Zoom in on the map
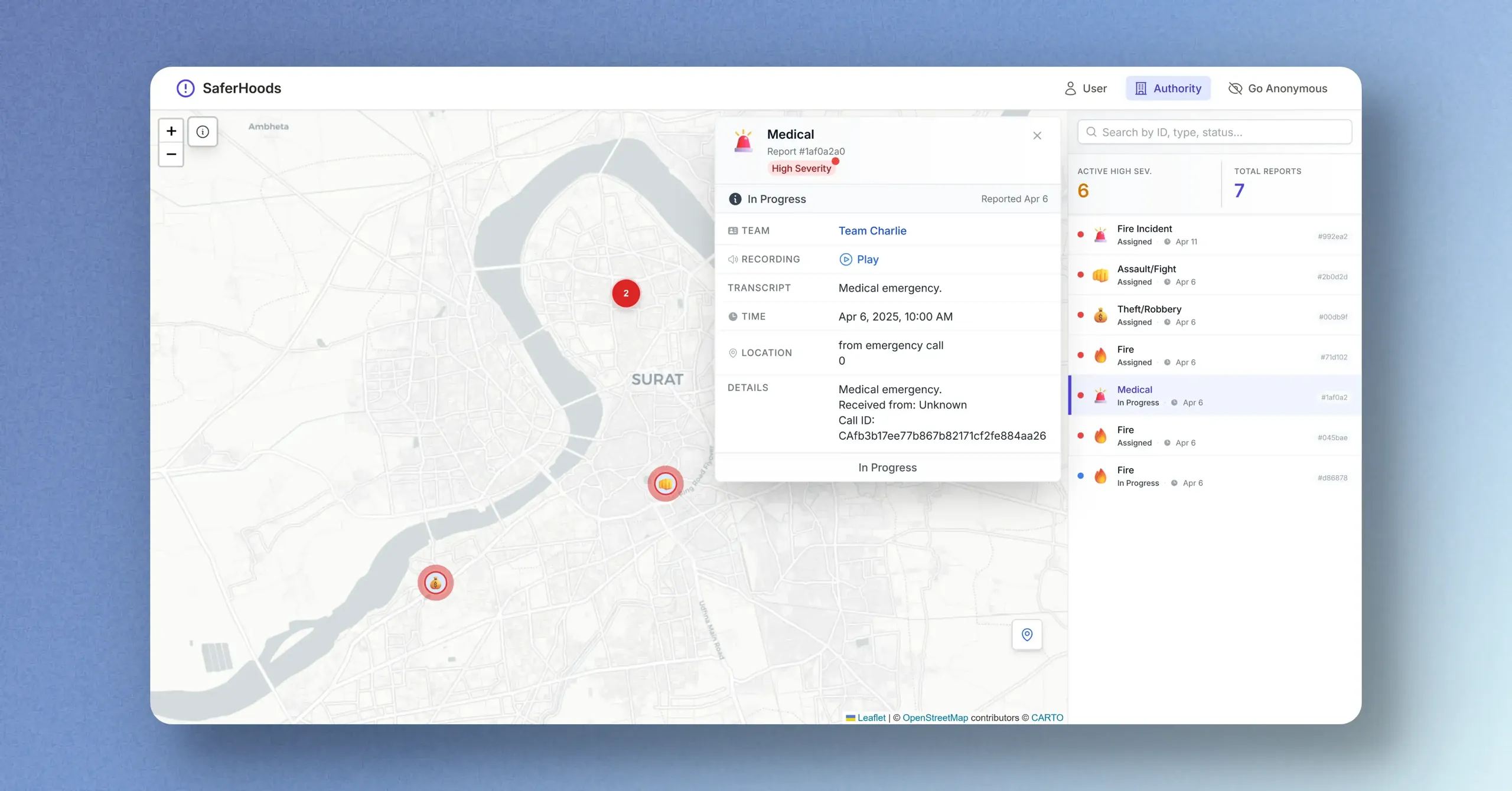Image resolution: width=1512 pixels, height=791 pixels. pyautogui.click(x=171, y=131)
